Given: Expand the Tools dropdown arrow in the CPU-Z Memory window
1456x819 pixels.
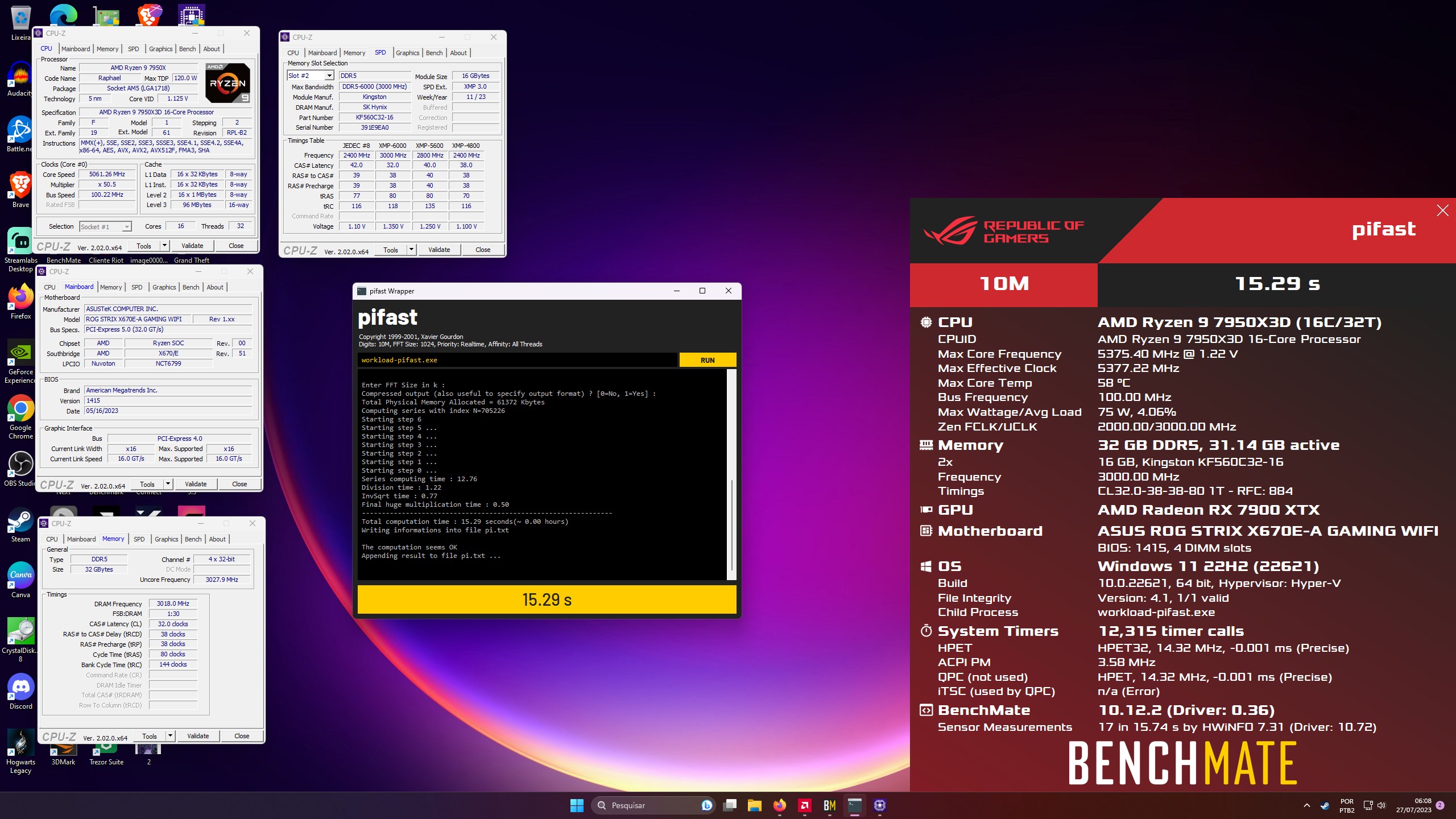Looking at the screenshot, I should (171, 736).
